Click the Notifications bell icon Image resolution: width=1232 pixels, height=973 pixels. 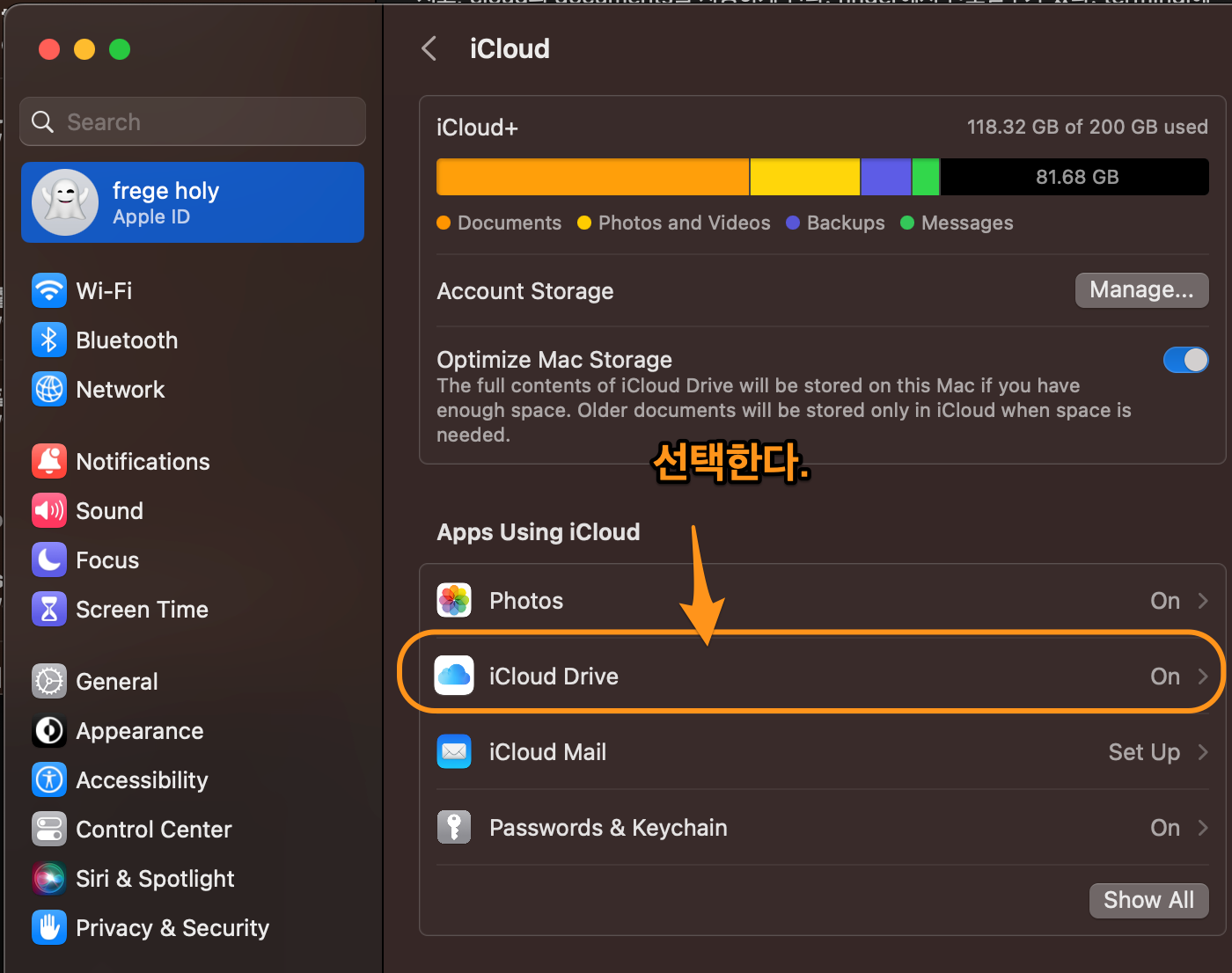coord(48,461)
